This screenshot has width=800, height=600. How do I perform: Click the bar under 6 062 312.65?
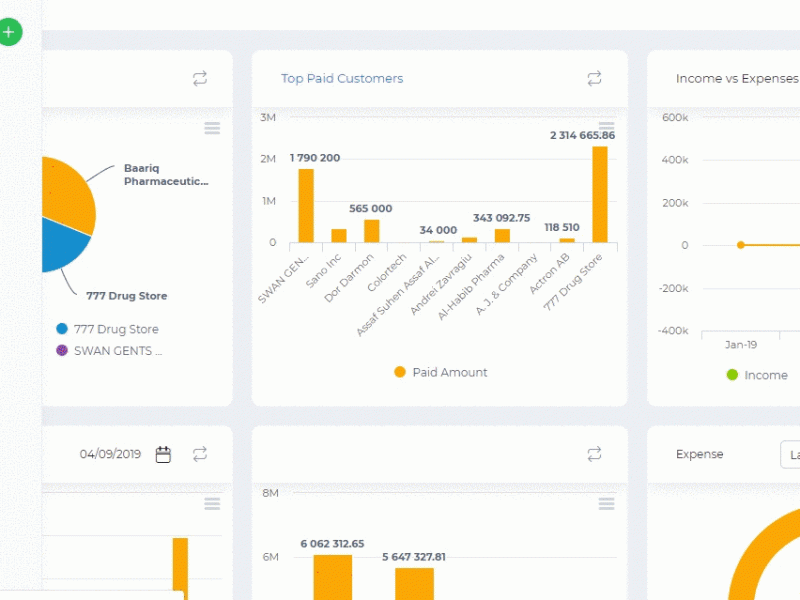point(333,578)
